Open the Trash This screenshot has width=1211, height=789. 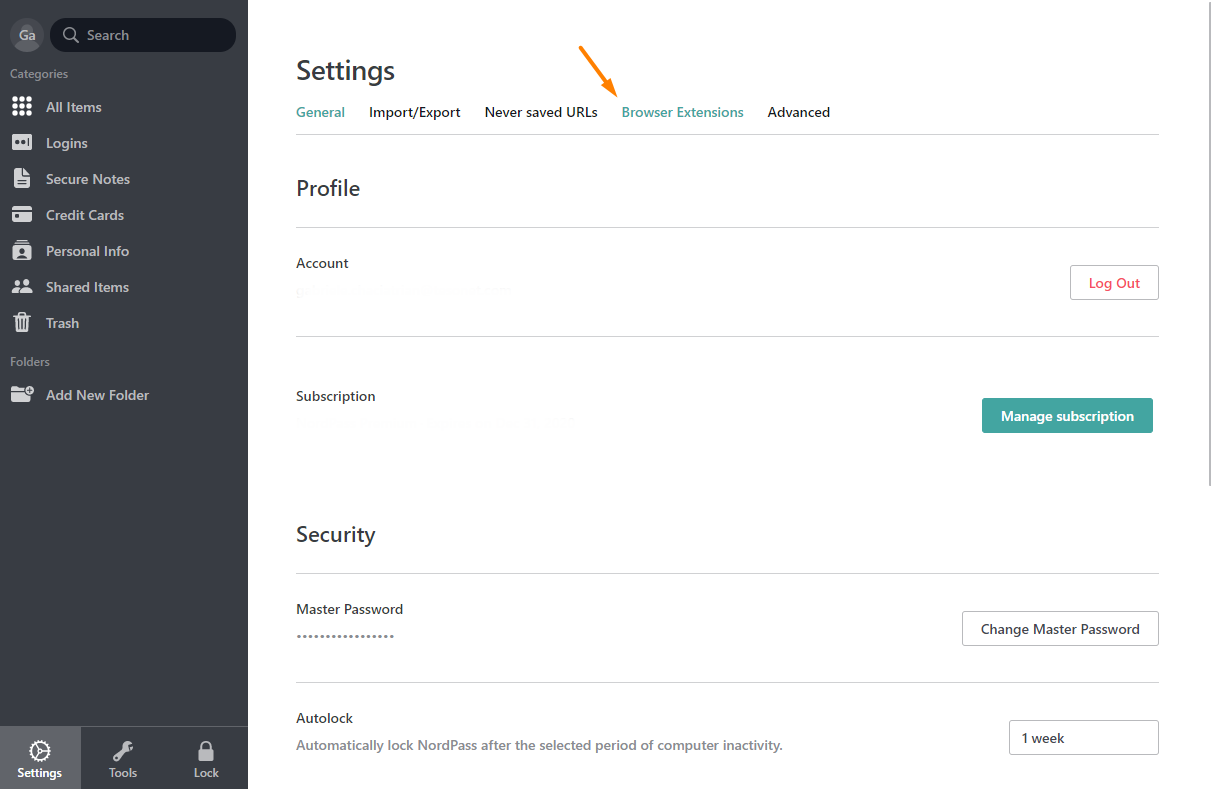63,322
